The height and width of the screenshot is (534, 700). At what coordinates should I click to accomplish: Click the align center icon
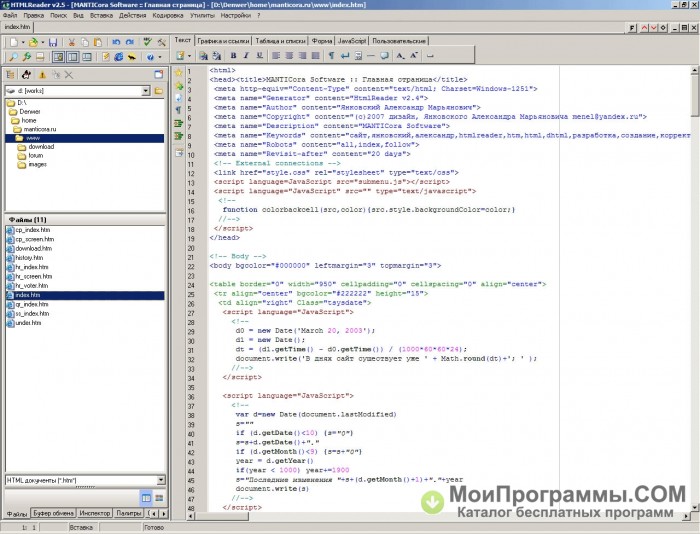click(x=289, y=55)
